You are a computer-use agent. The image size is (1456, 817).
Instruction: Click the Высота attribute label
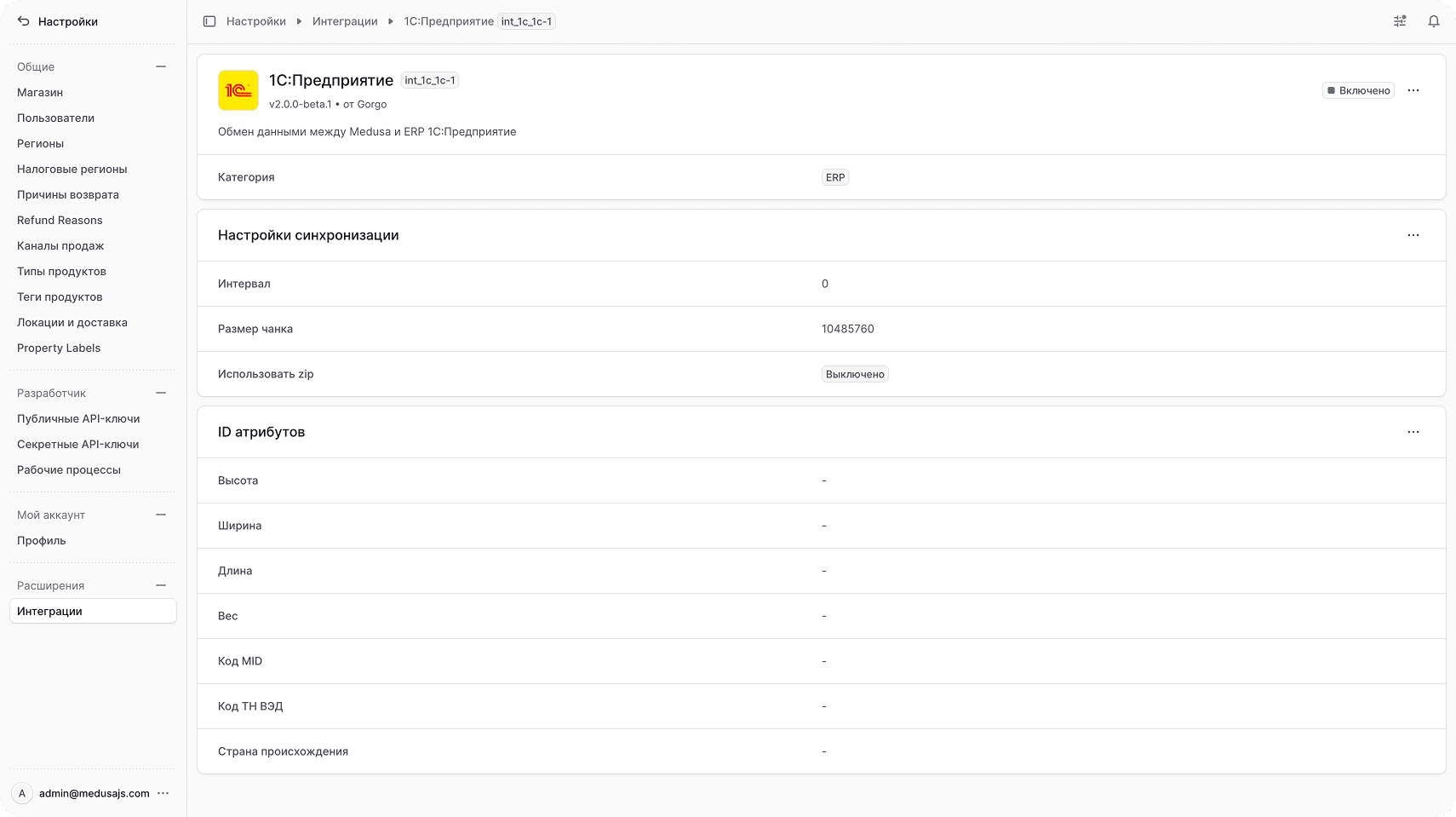(238, 480)
